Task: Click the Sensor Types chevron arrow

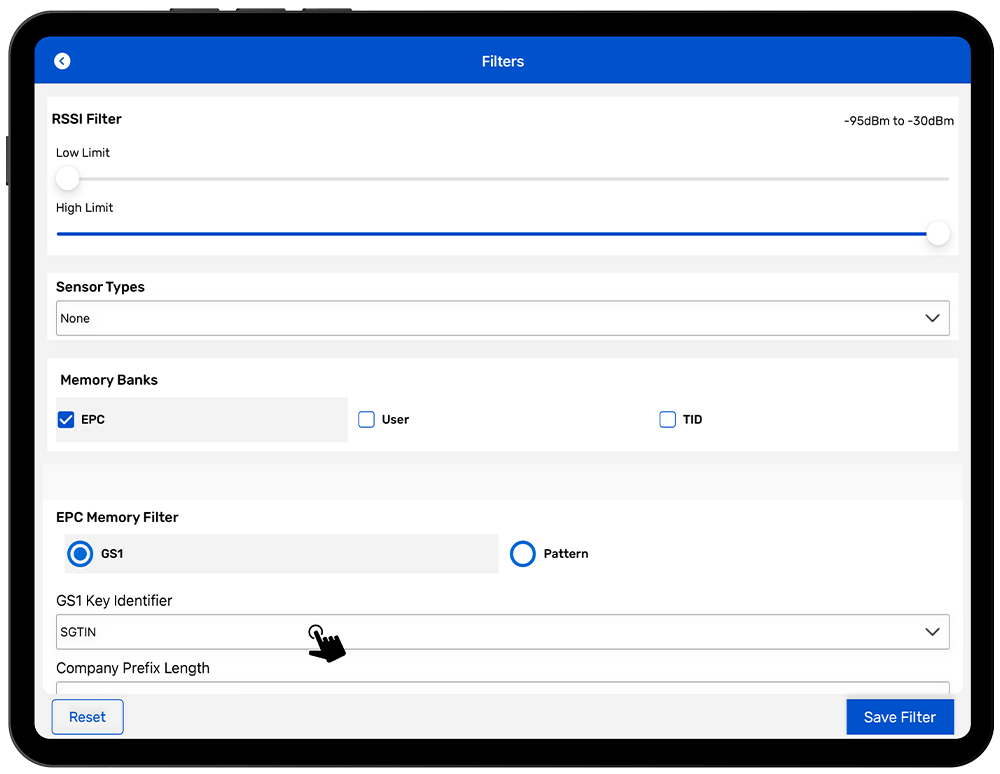Action: (x=932, y=319)
